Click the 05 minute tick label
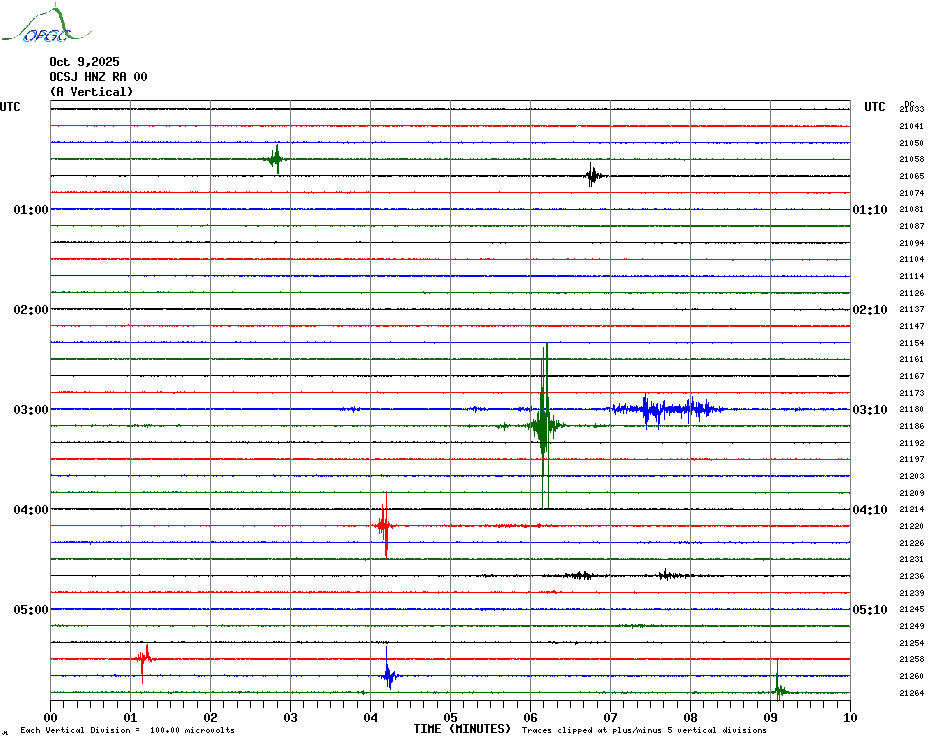The image size is (930, 744). [x=451, y=717]
